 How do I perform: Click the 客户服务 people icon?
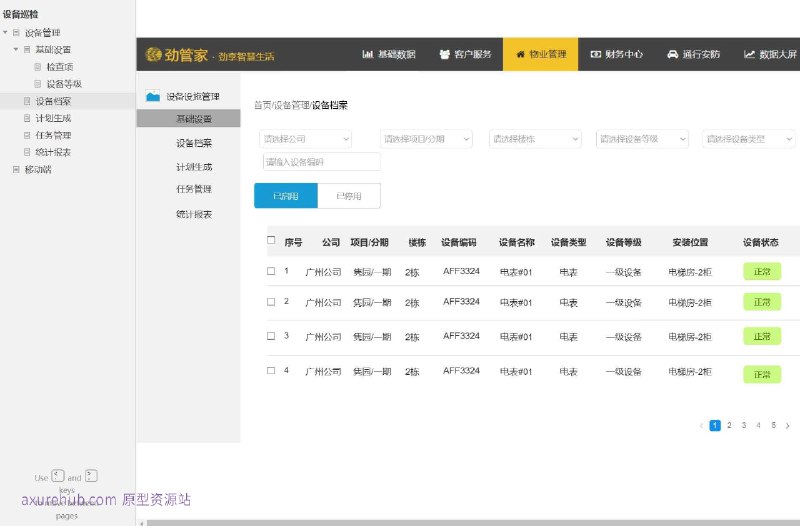444,54
